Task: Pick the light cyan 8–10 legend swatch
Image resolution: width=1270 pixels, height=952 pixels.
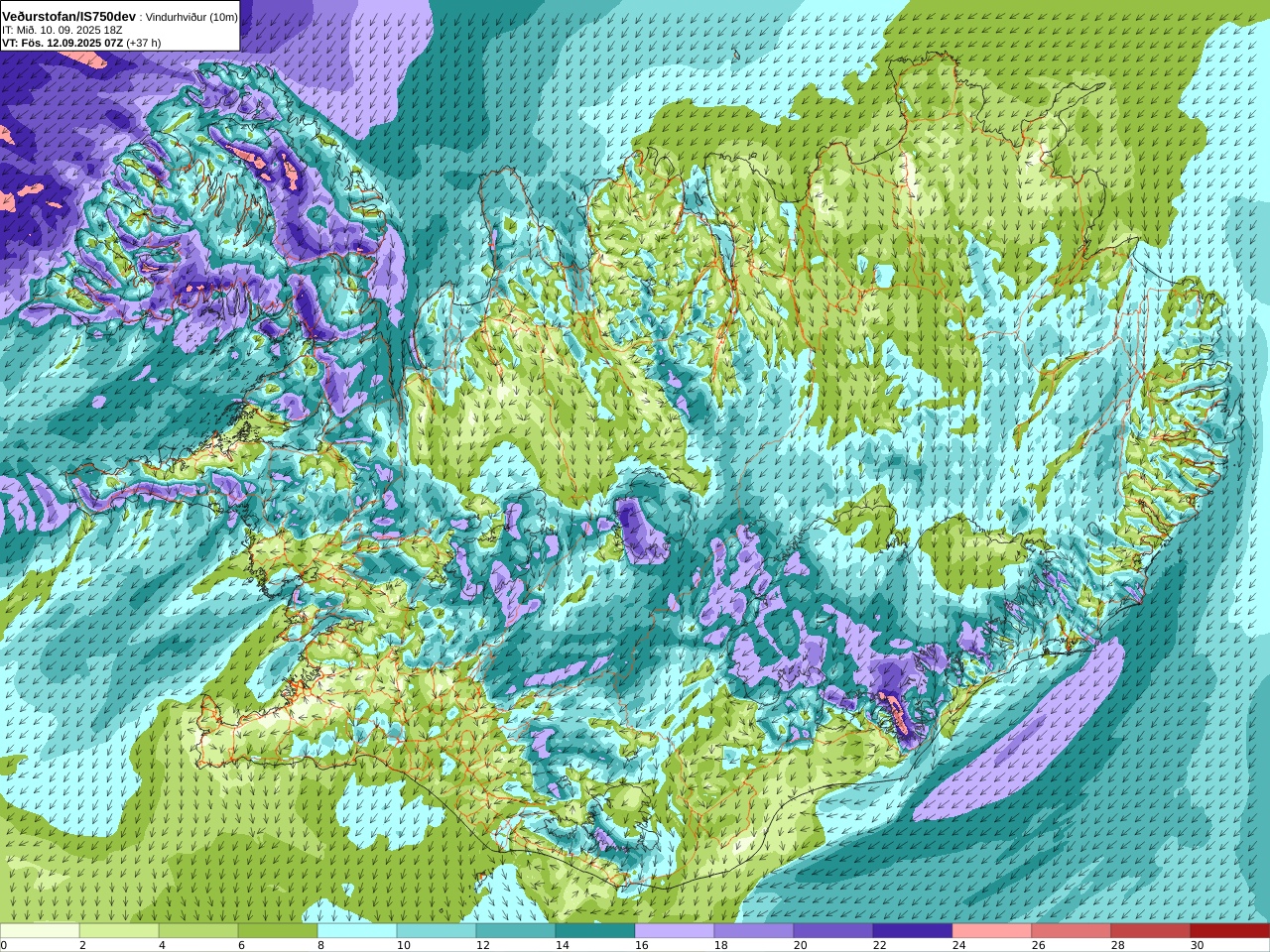Action: [357, 931]
